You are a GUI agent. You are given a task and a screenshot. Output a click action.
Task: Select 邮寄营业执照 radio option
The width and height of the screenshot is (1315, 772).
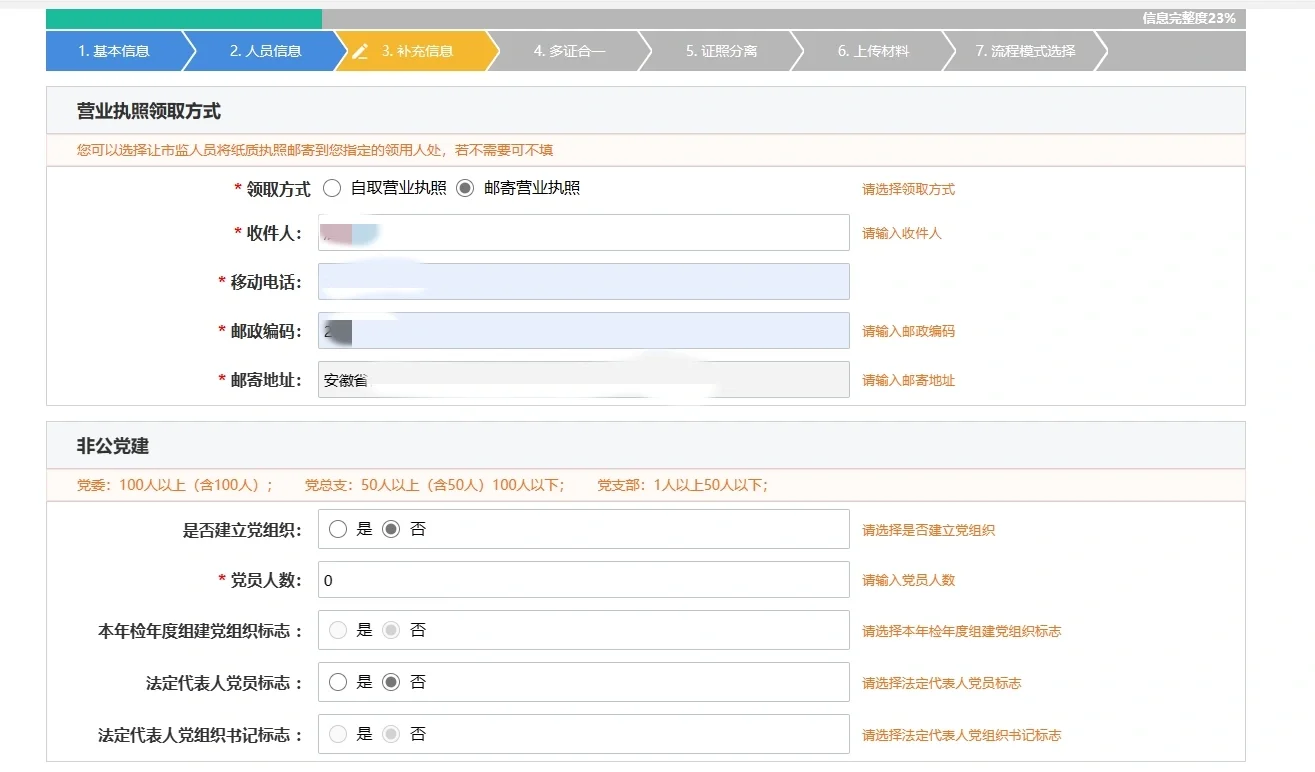(465, 188)
